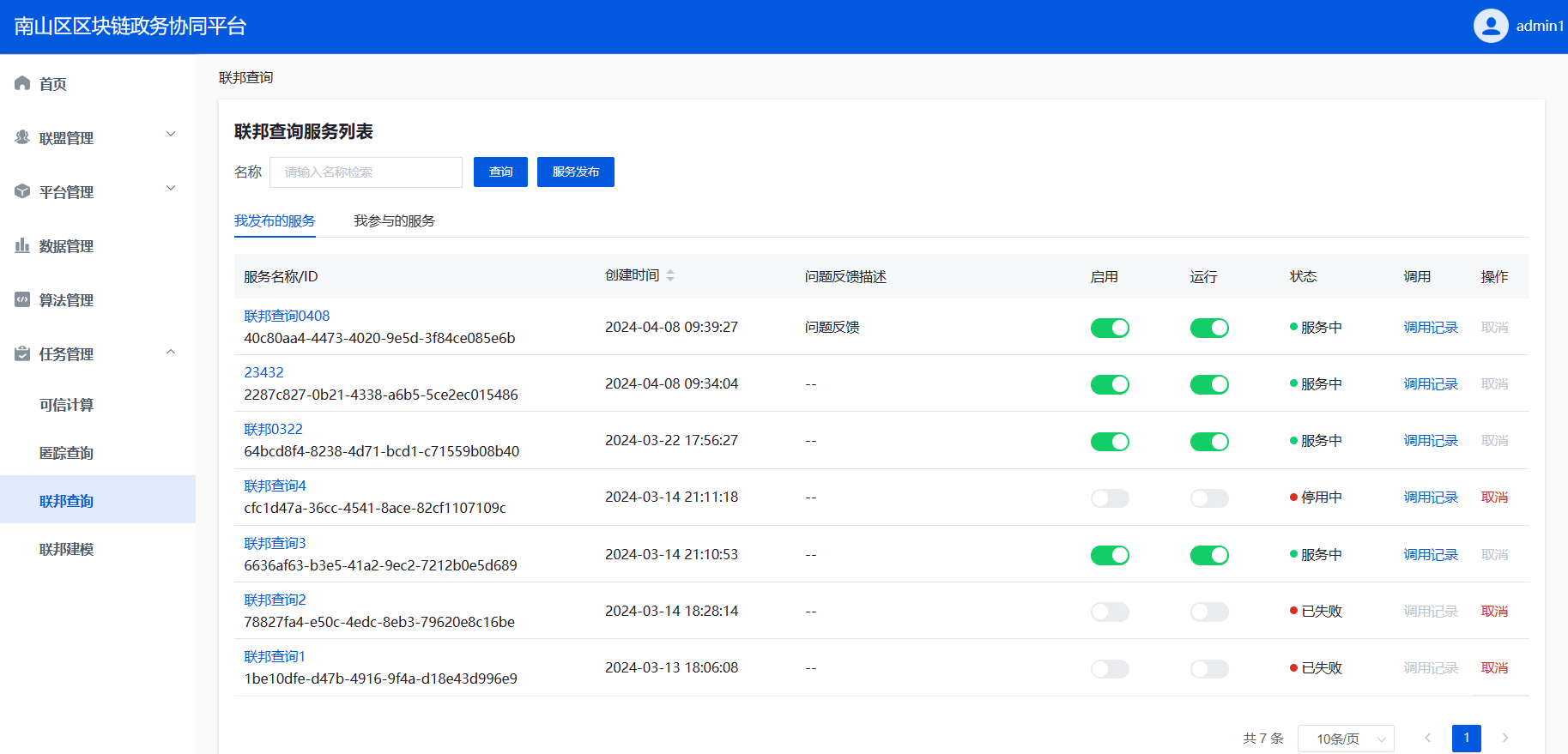Image resolution: width=1568 pixels, height=754 pixels.
Task: View 调用记录 for 联邦查询3
Action: pyautogui.click(x=1431, y=554)
